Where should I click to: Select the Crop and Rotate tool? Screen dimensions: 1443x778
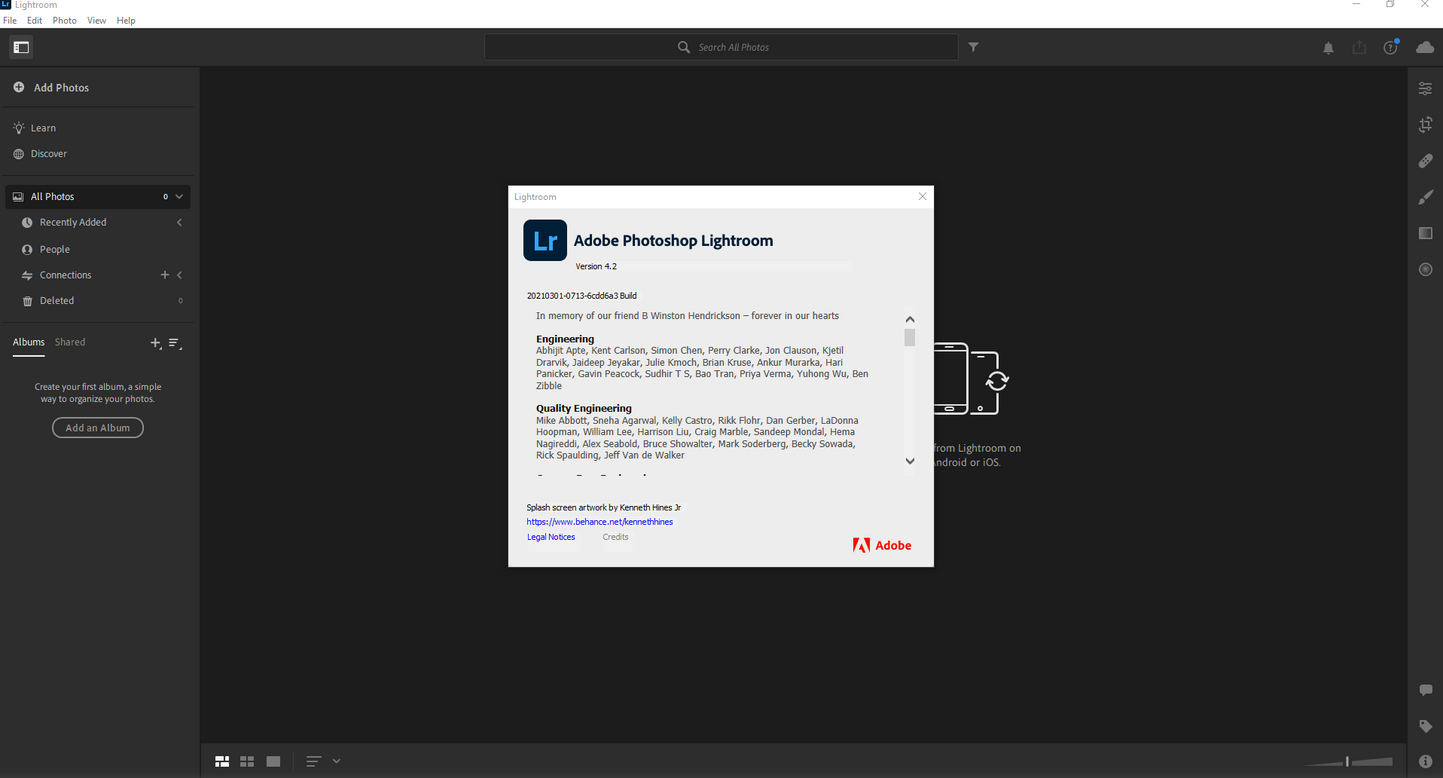(1426, 125)
